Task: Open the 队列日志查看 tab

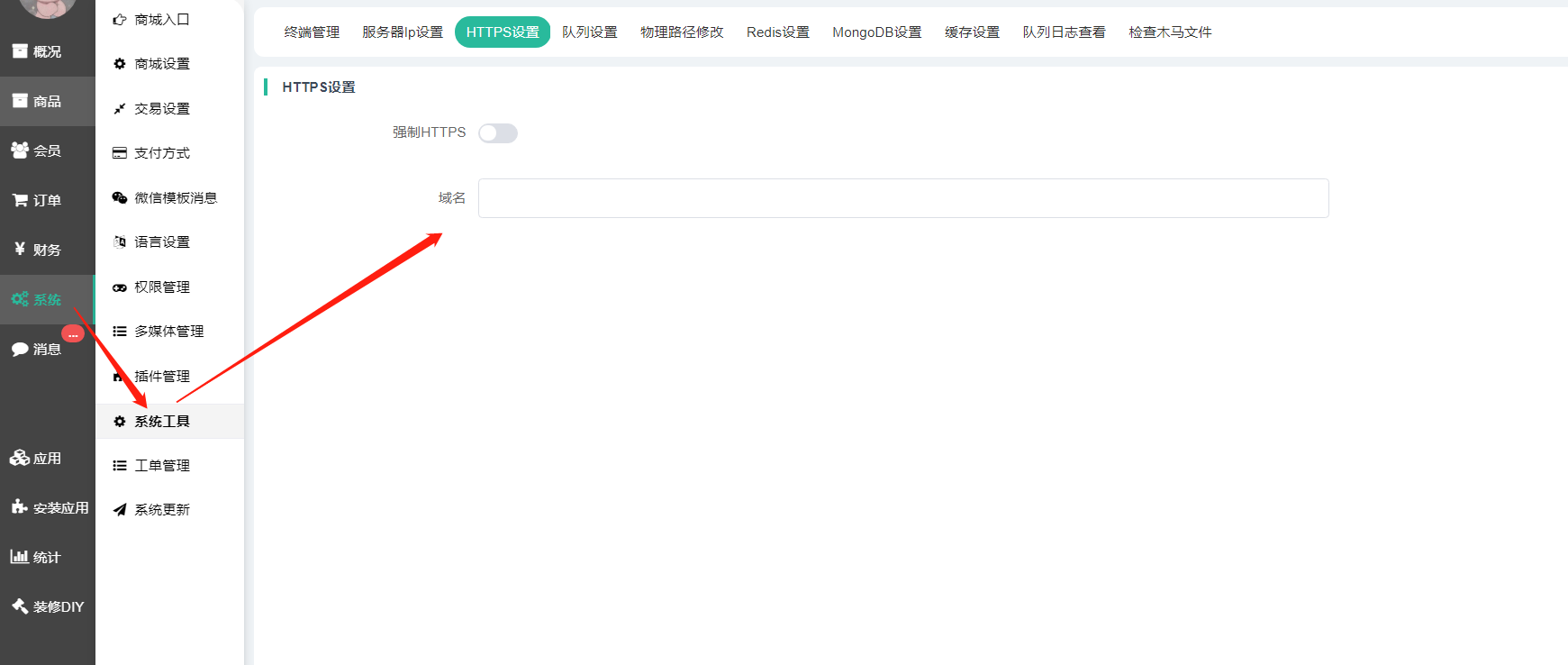Action: [1064, 32]
